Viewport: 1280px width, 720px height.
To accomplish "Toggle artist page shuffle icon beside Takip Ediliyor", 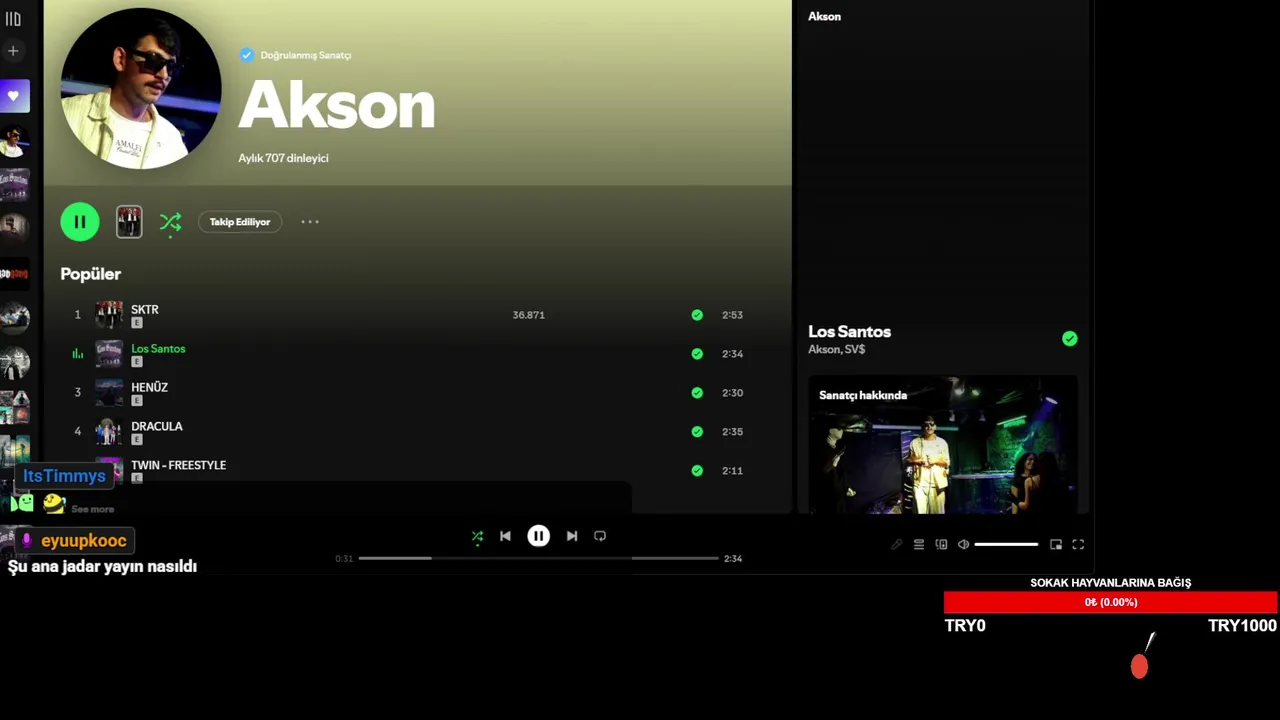I will pyautogui.click(x=170, y=222).
